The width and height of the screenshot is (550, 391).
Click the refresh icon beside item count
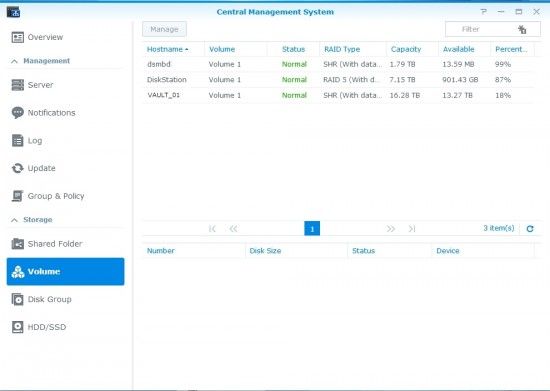tap(530, 229)
